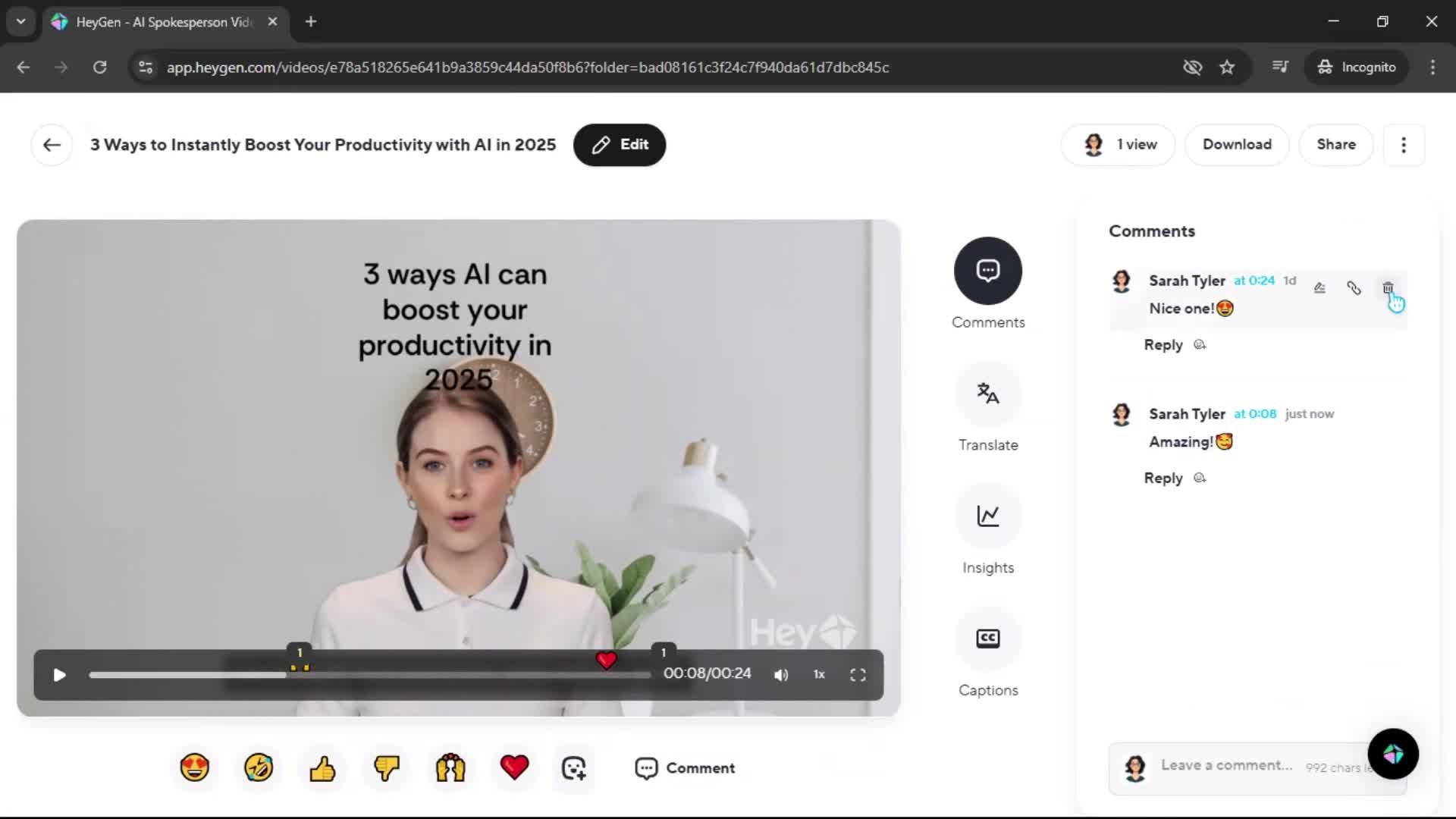Switch to the Comments panel

(987, 271)
